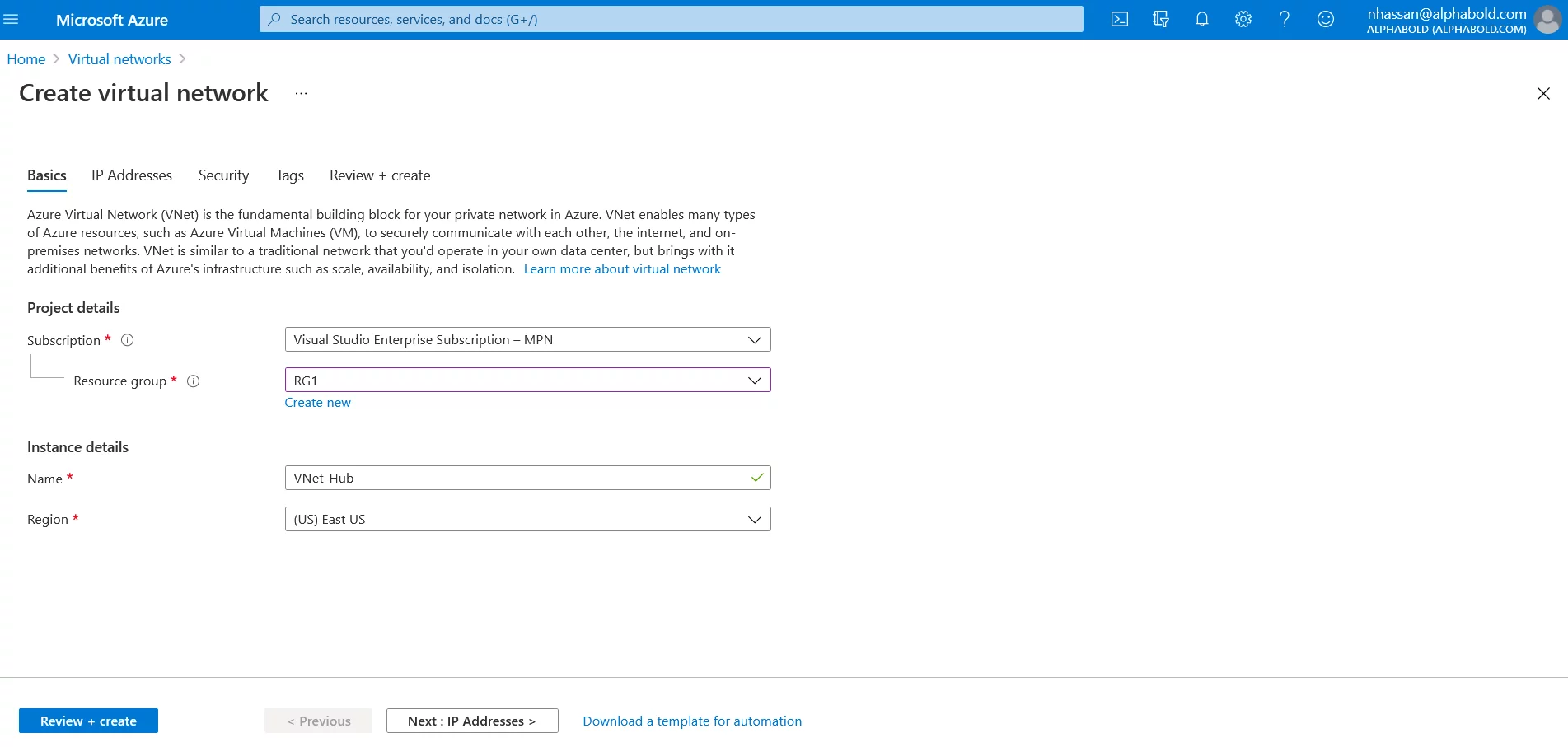The height and width of the screenshot is (747, 1568).
Task: Click the Project details heading
Action: (x=73, y=308)
